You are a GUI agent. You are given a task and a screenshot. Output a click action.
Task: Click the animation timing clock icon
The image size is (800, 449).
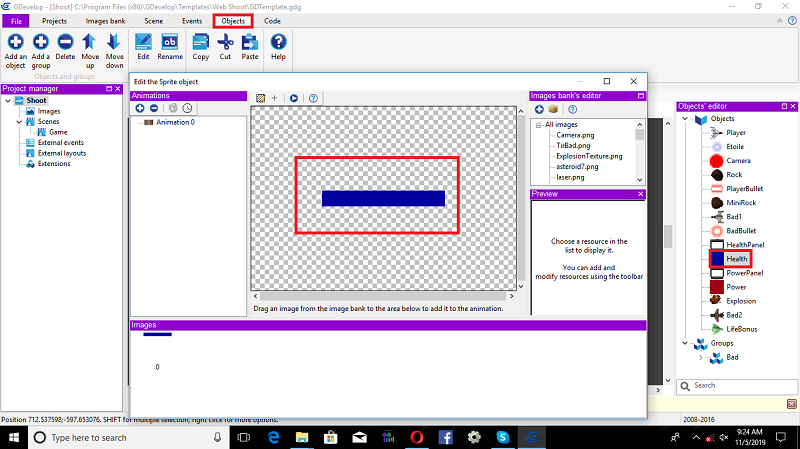click(187, 108)
